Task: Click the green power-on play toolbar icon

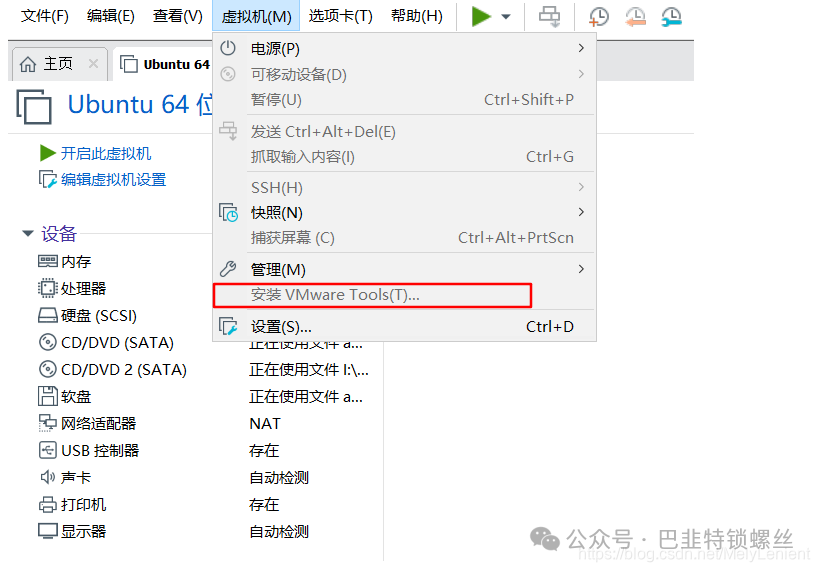Action: (x=481, y=16)
